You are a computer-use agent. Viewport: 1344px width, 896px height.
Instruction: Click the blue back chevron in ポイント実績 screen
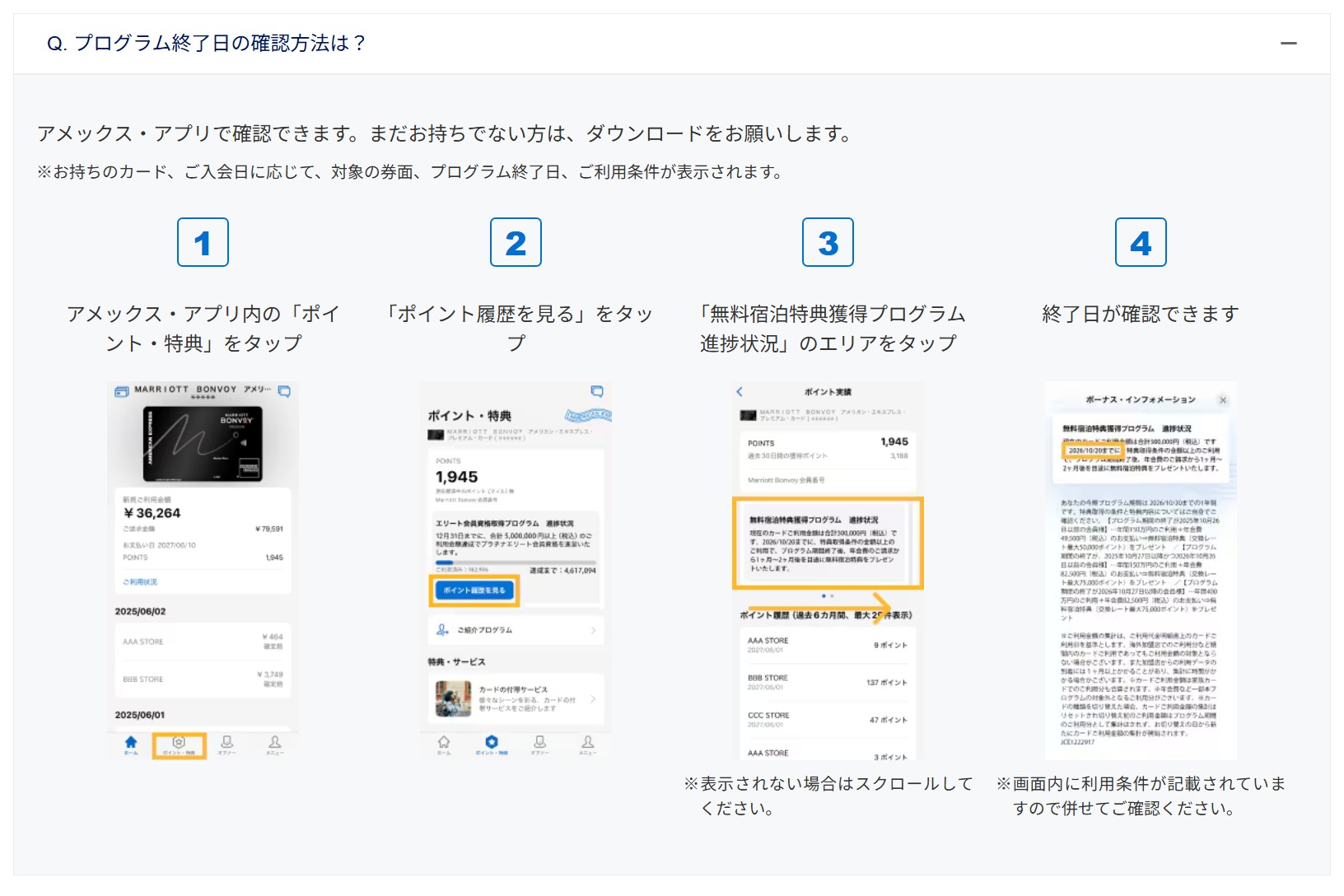(740, 392)
